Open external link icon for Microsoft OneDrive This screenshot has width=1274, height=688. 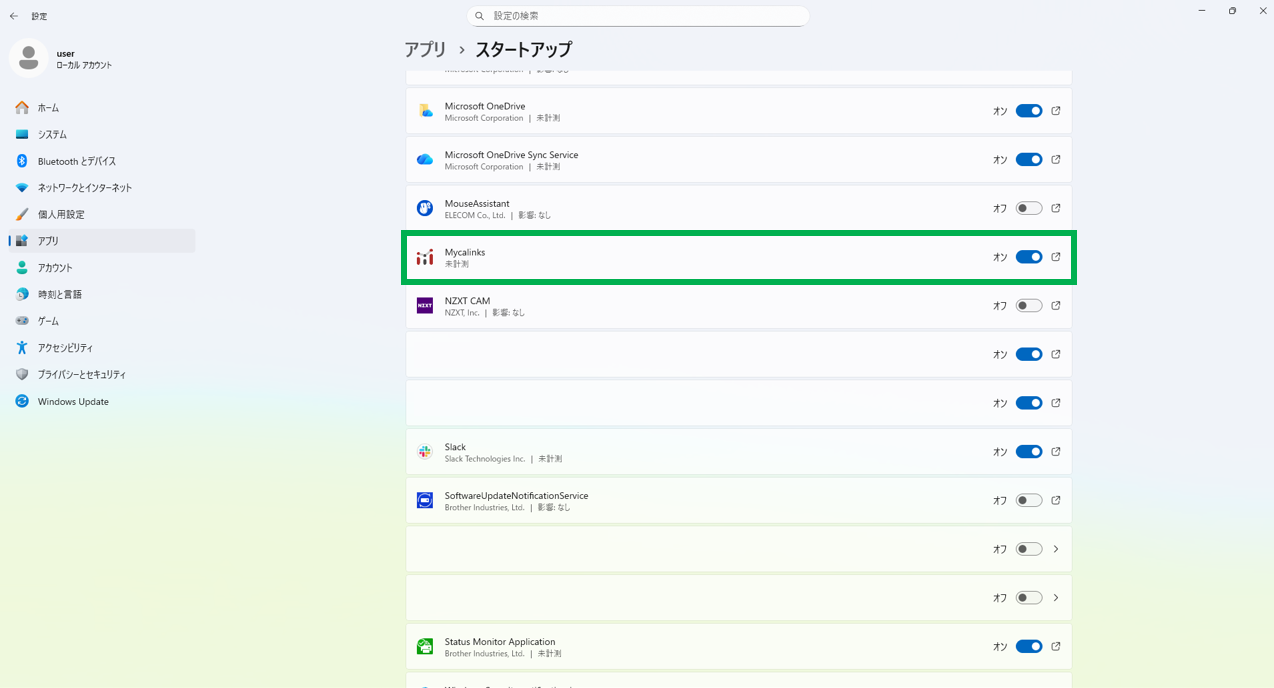click(1055, 111)
